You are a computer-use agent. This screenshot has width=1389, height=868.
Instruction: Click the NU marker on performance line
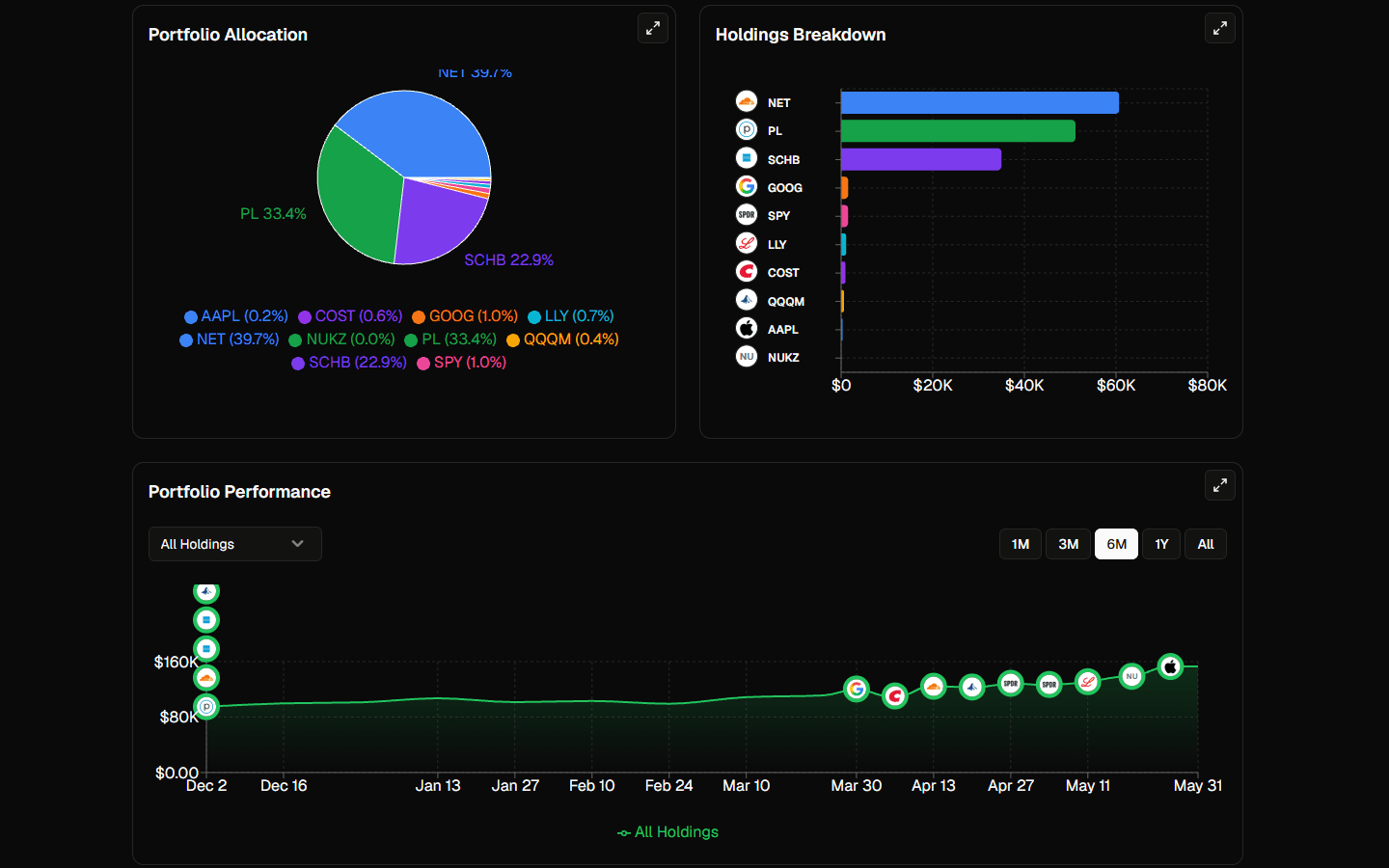point(1131,676)
